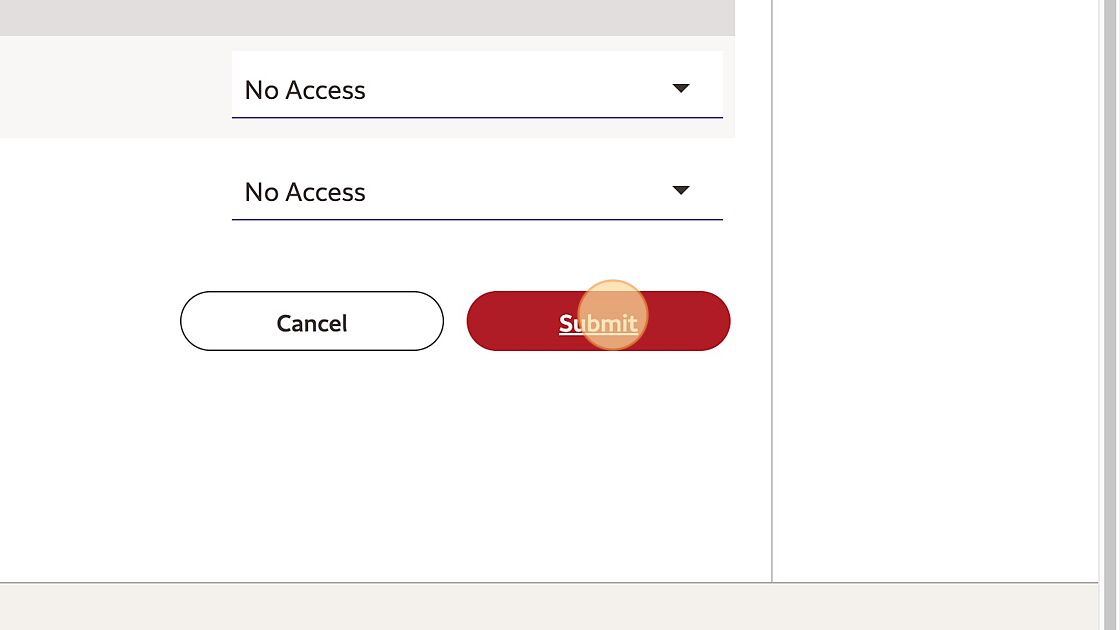Cancel the access changes
The image size is (1120, 630).
[312, 321]
